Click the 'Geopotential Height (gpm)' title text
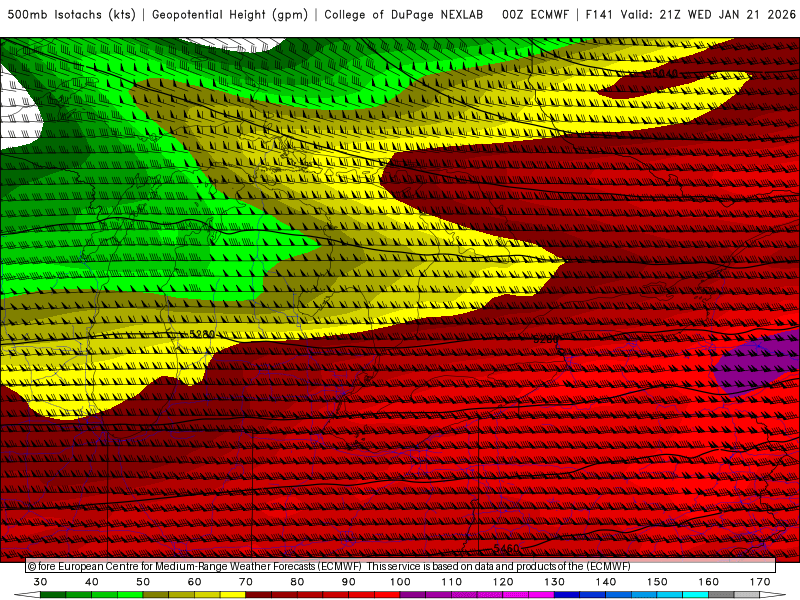 point(230,15)
